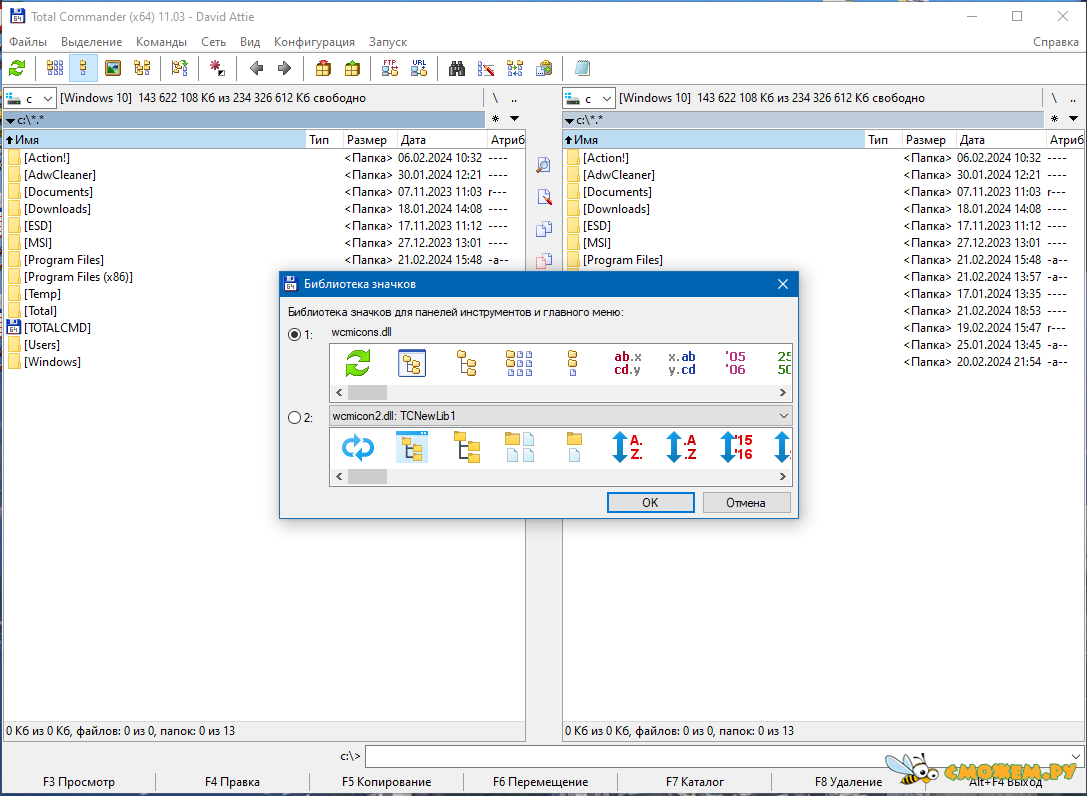1087x796 pixels.
Task: Open the left panel asterisk favorites menu
Action: [x=496, y=119]
